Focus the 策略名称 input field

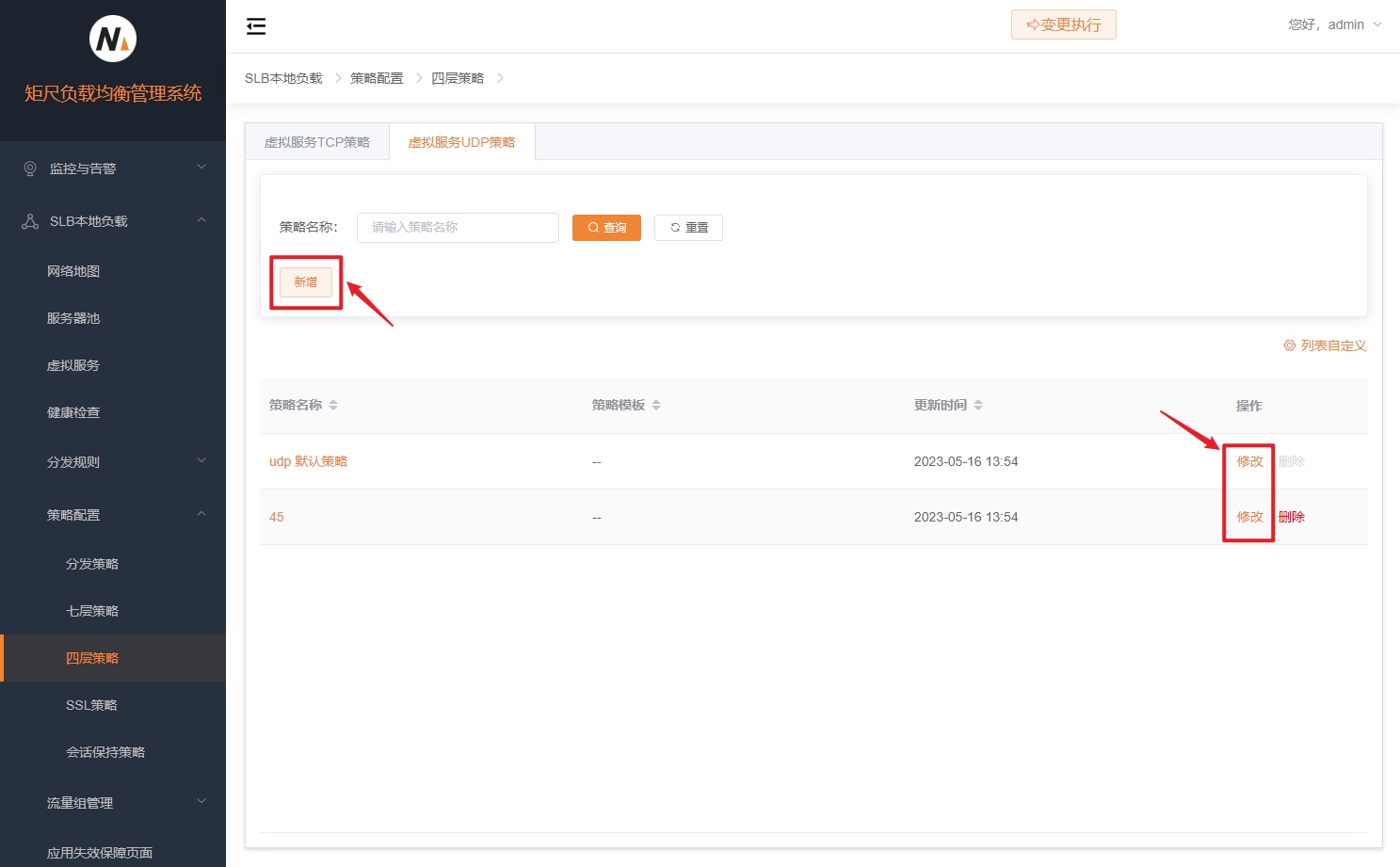pyautogui.click(x=458, y=228)
